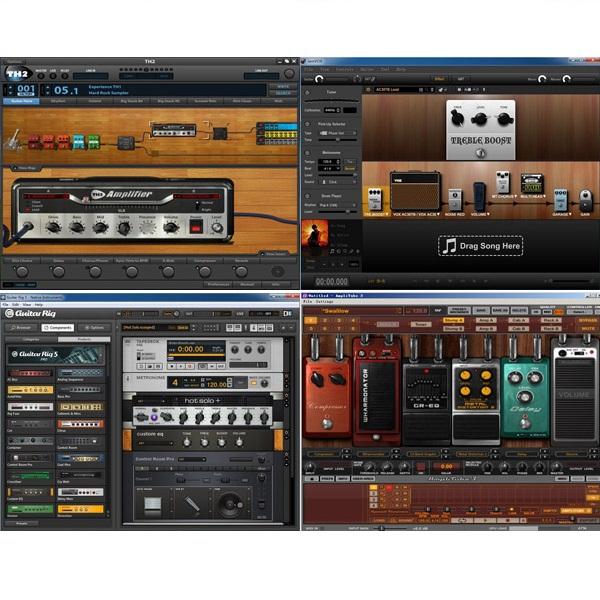Select the Wharmonator pedal in AmpliTube
The width and height of the screenshot is (600, 600).
(x=377, y=391)
